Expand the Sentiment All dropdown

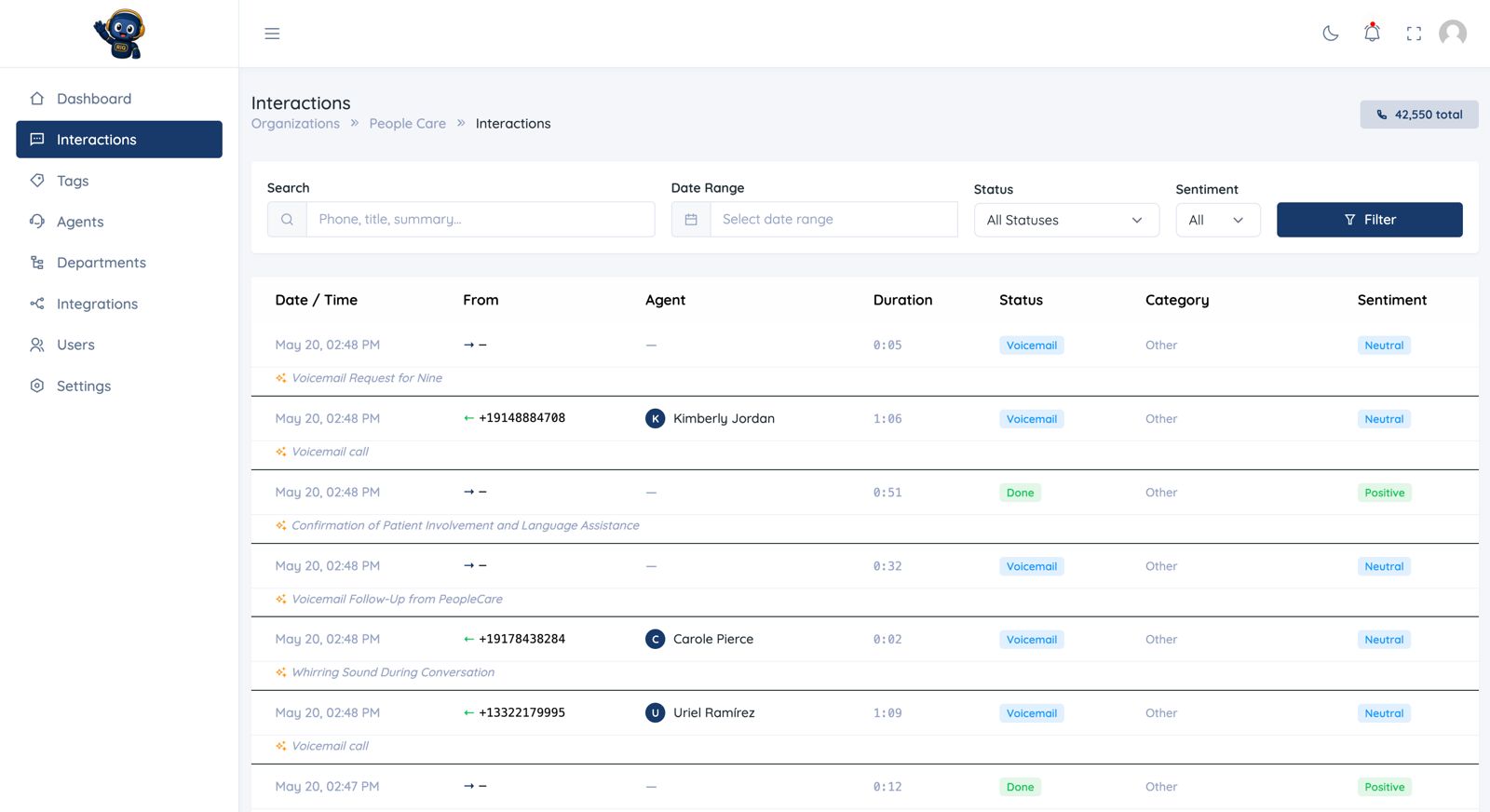tap(1218, 221)
